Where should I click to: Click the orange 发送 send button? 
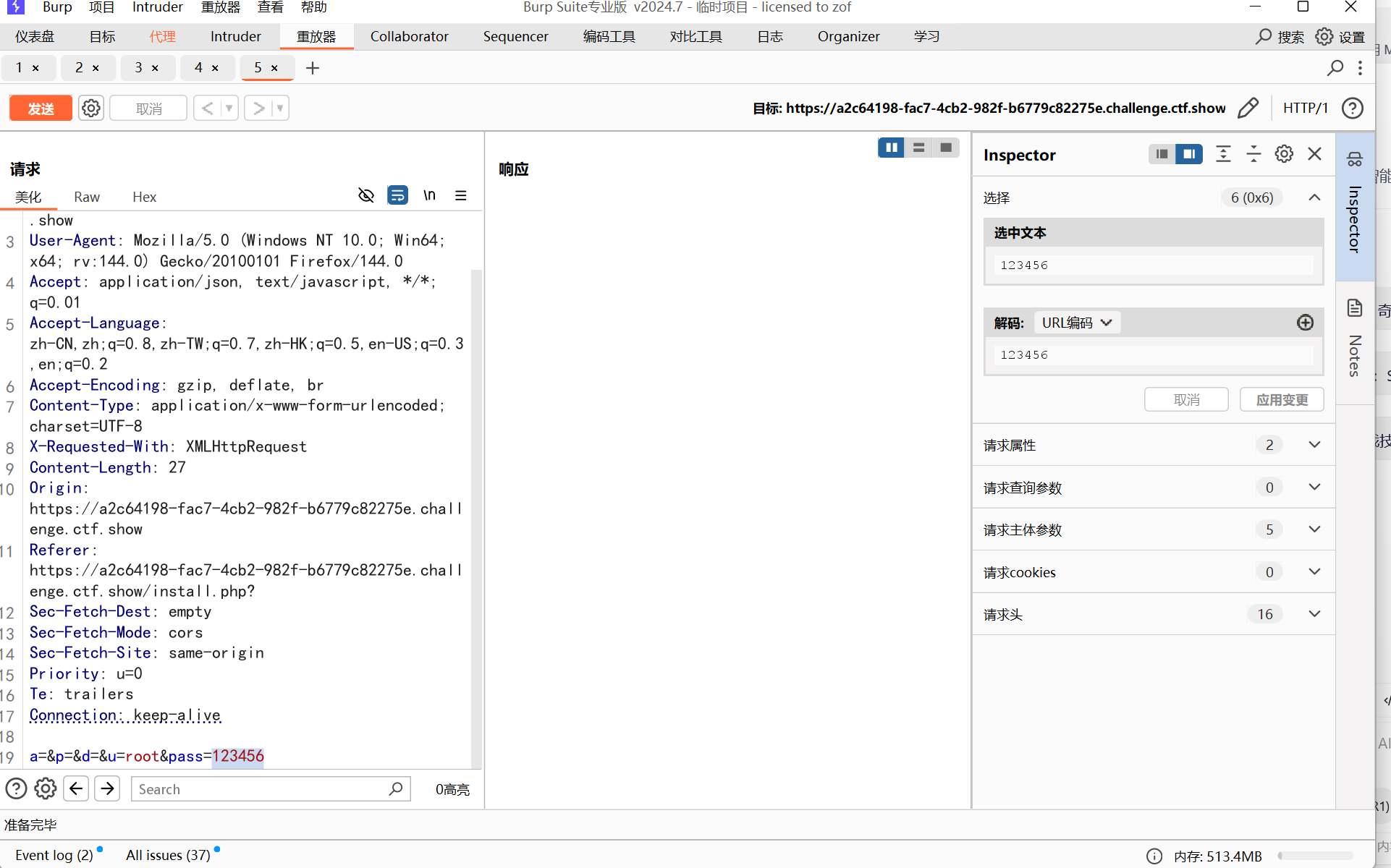pos(41,109)
